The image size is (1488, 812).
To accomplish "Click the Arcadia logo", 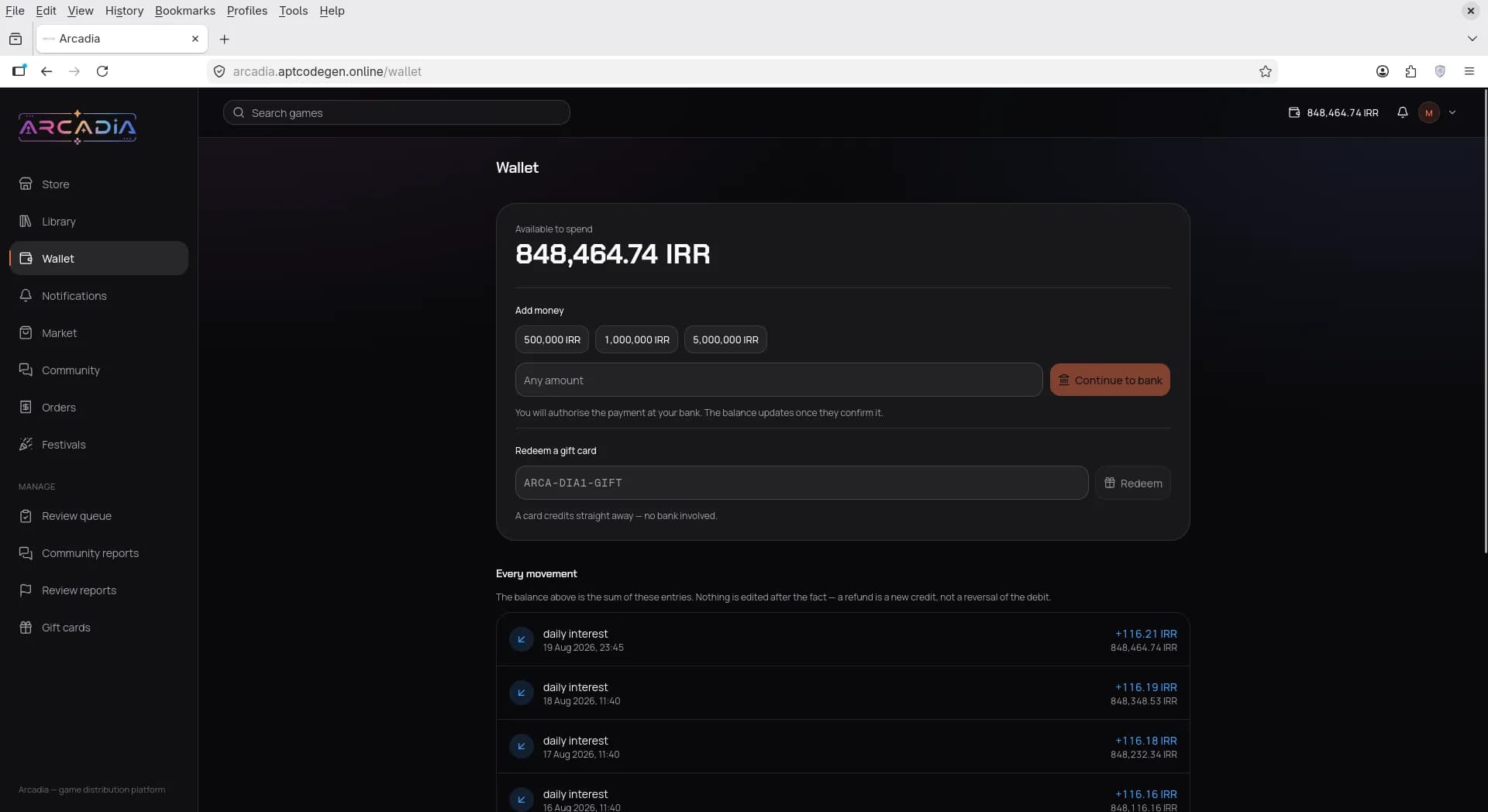I will coord(77,127).
